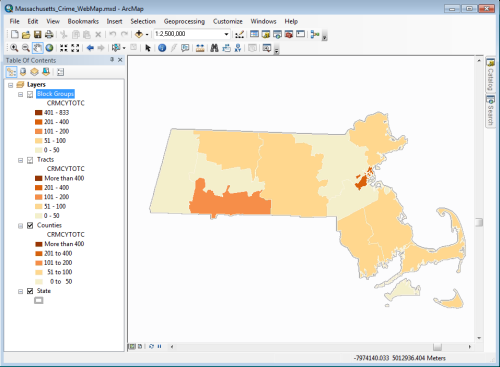Viewport: 500px width, 367px height.
Task: Open the Customize menu
Action: point(228,21)
